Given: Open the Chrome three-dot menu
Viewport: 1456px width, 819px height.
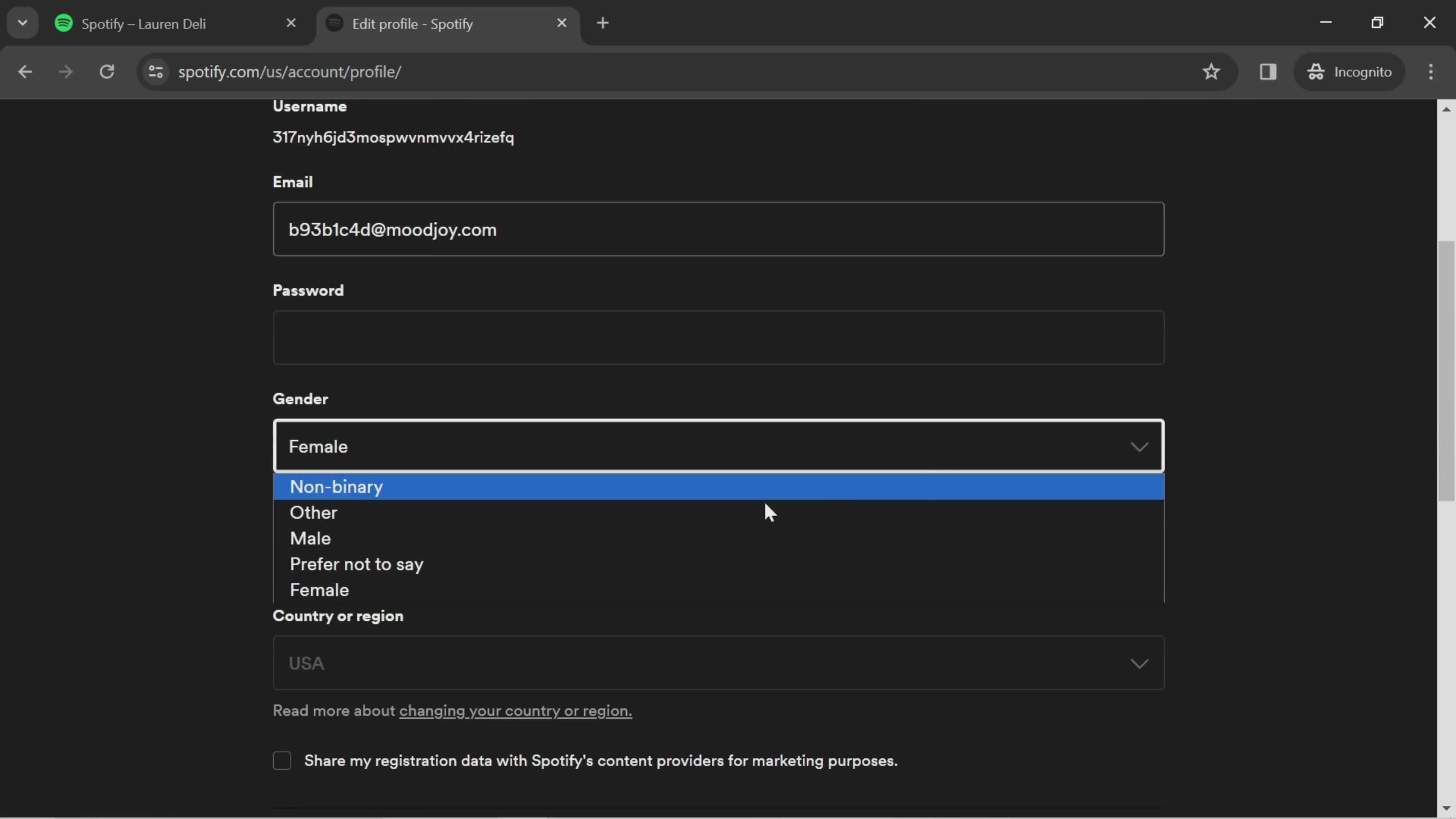Looking at the screenshot, I should (1431, 72).
